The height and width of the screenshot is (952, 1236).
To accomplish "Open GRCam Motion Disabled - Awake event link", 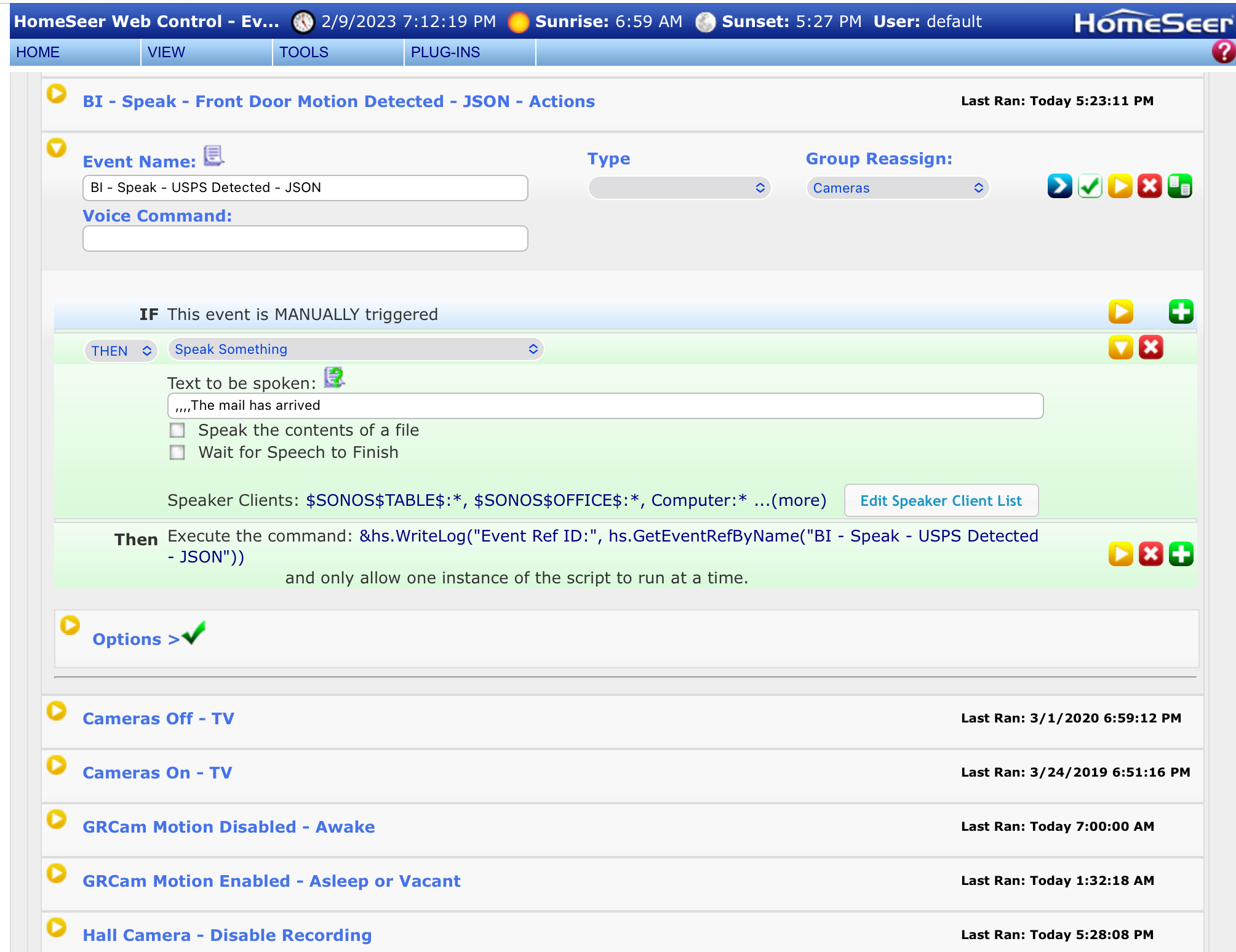I will (228, 827).
